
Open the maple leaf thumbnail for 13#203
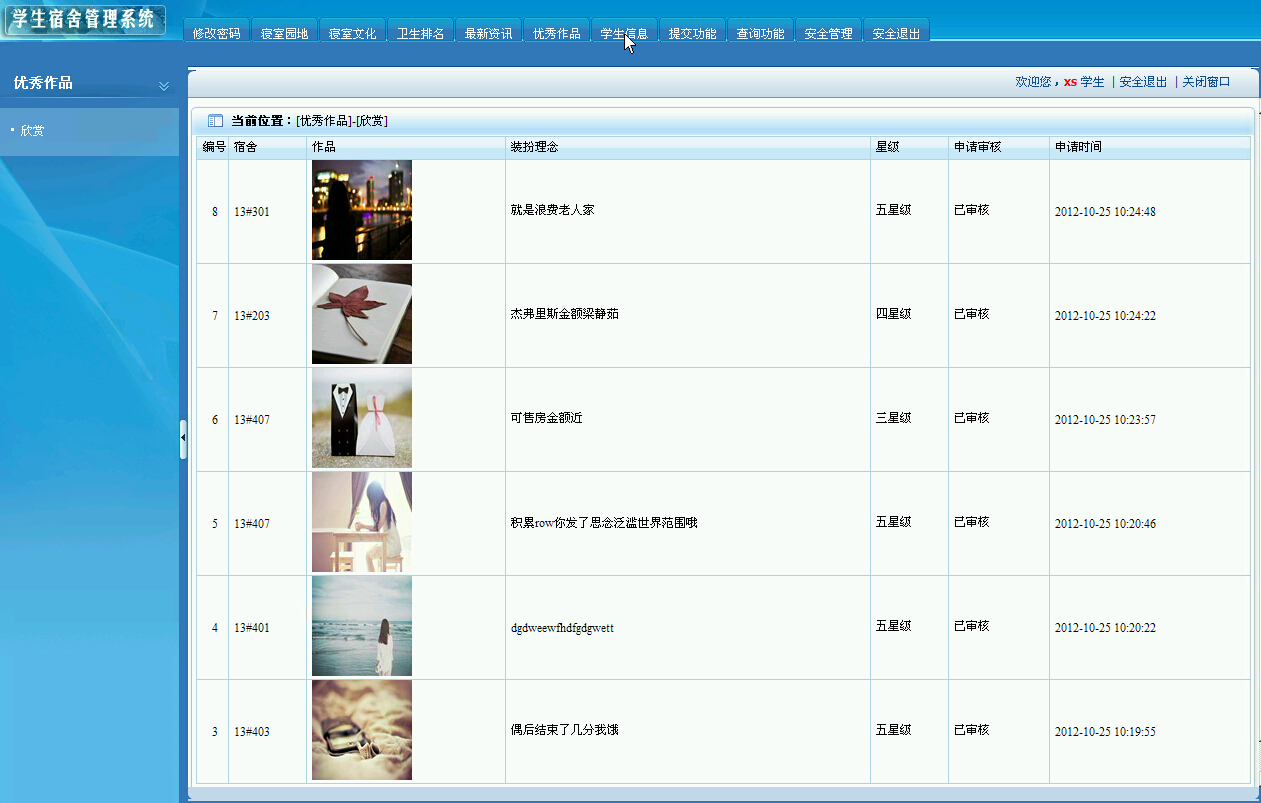tap(362, 314)
